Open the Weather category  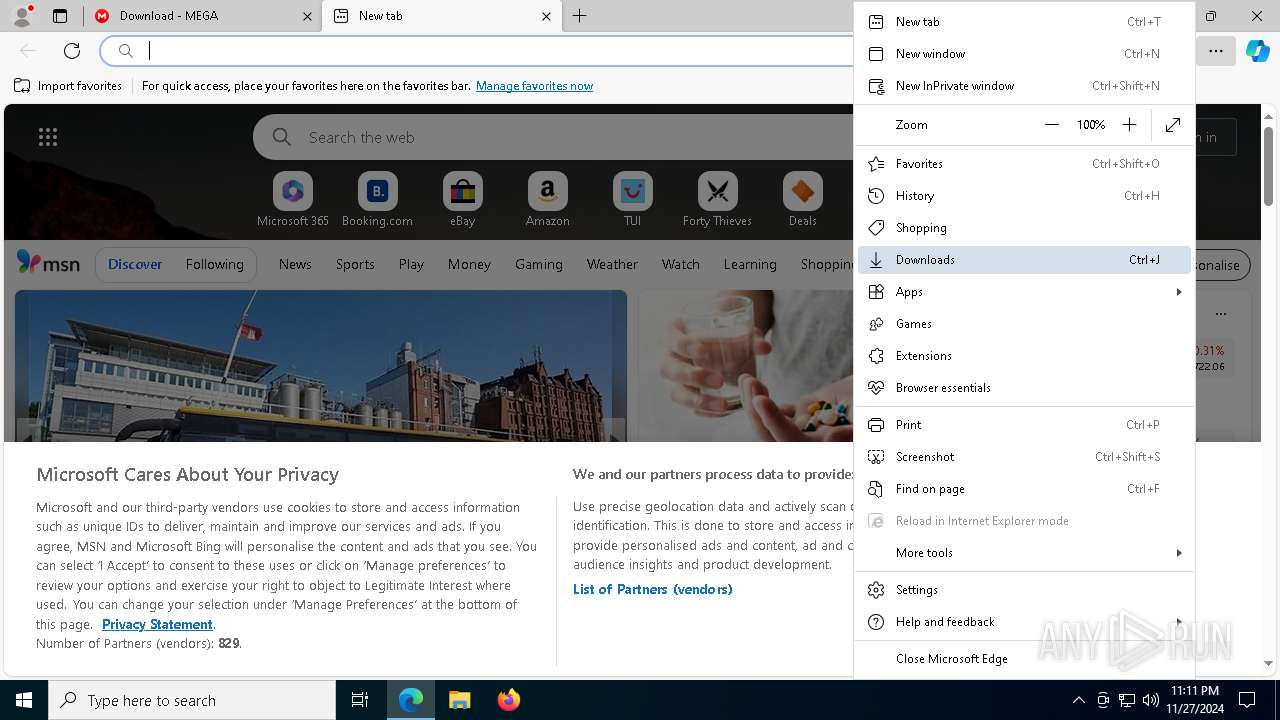612,264
